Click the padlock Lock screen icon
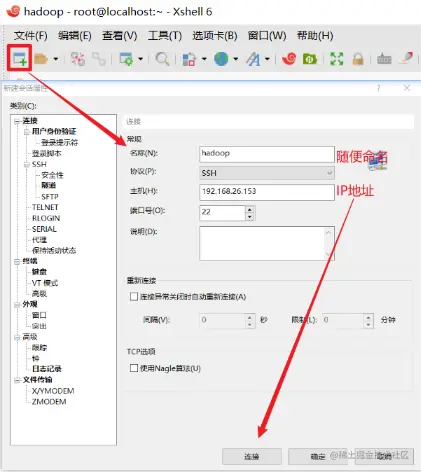The image size is (421, 472). pyautogui.click(x=358, y=59)
